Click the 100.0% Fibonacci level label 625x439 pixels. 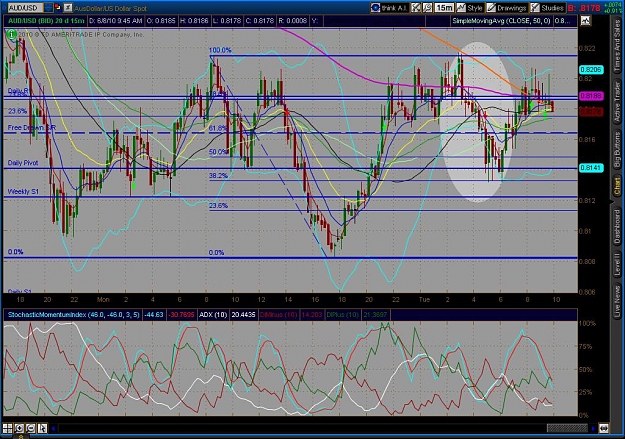[220, 50]
